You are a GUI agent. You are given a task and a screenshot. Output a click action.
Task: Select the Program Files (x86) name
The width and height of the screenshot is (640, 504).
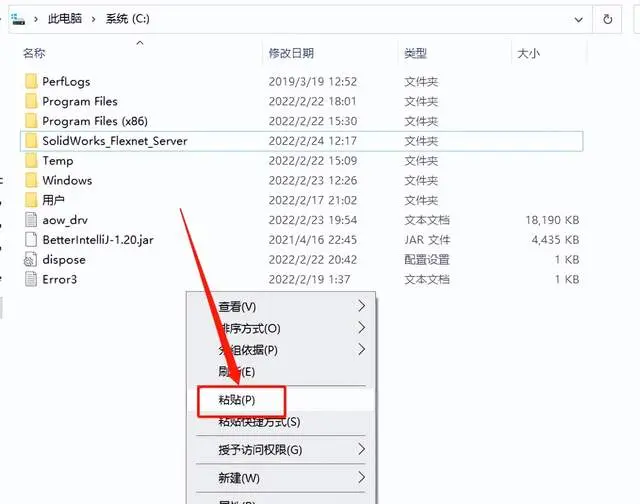[95, 121]
